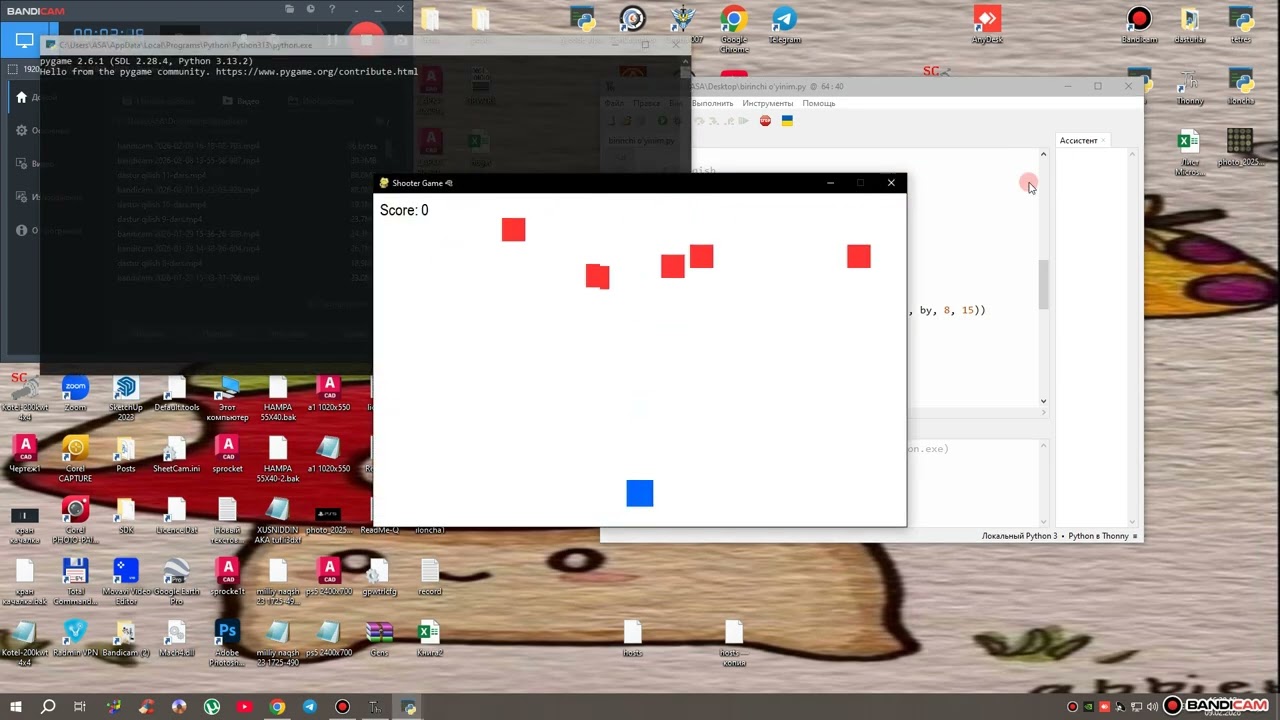
Task: Open the Помощь menu in Thonny
Action: point(818,103)
